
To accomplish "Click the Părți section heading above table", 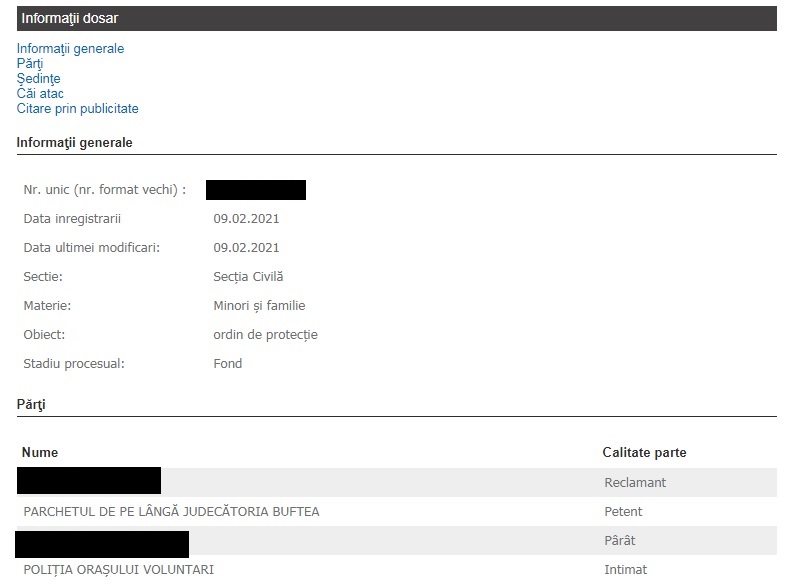I will (x=31, y=405).
